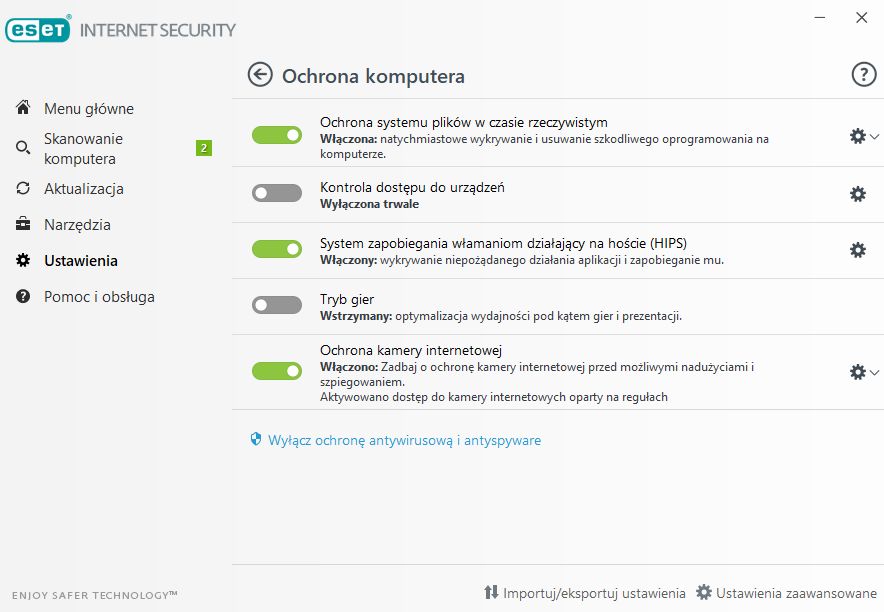Click gear icon for Kontrola dostępu do urządzeń
The width and height of the screenshot is (884, 612).
click(x=857, y=194)
